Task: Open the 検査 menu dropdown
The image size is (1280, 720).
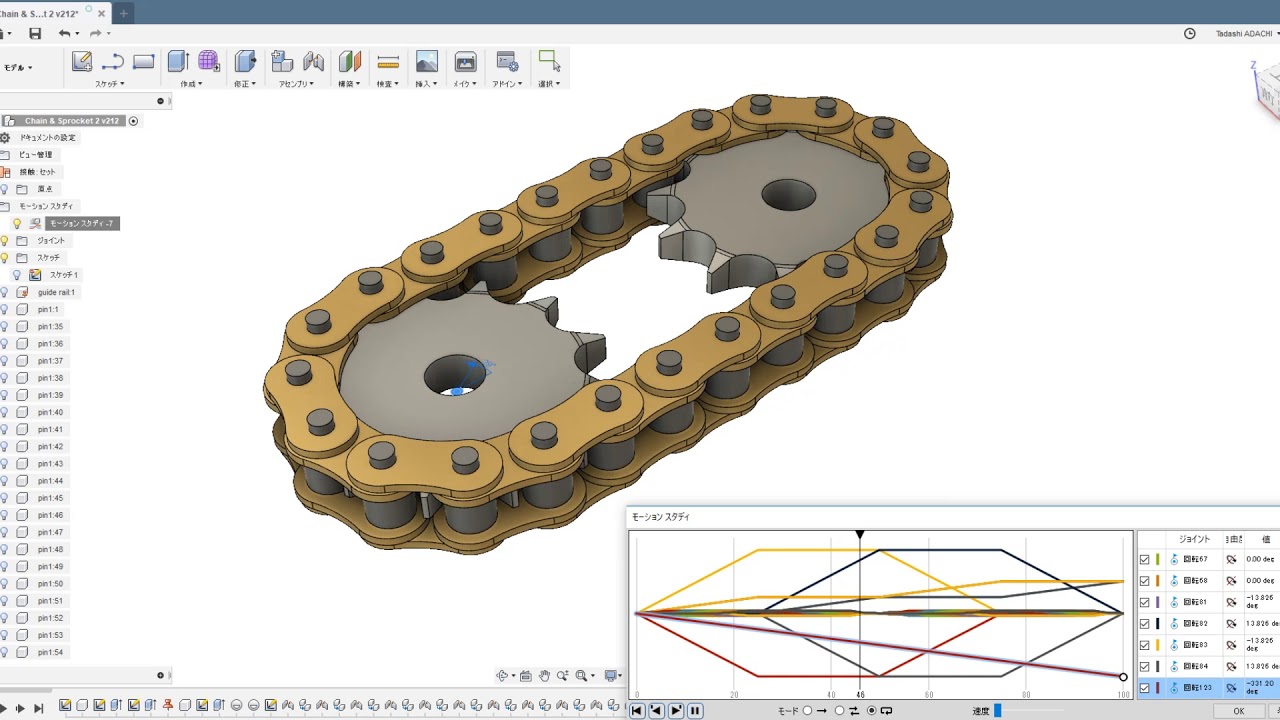Action: (x=388, y=84)
